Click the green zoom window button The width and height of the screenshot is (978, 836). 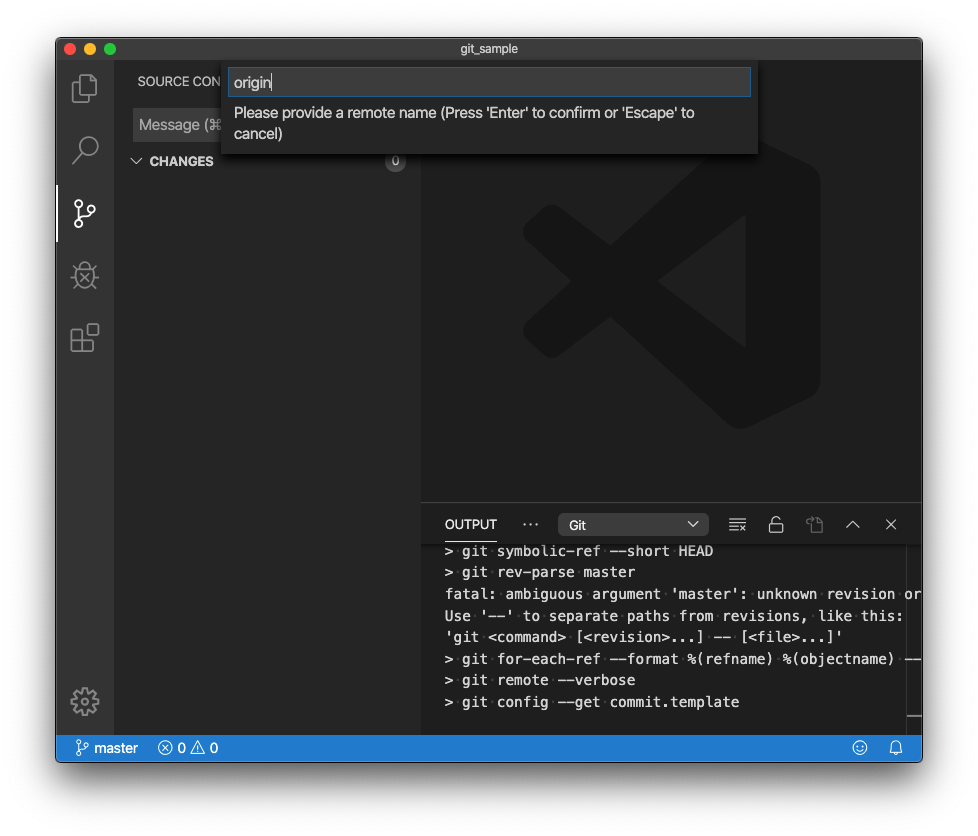[110, 49]
